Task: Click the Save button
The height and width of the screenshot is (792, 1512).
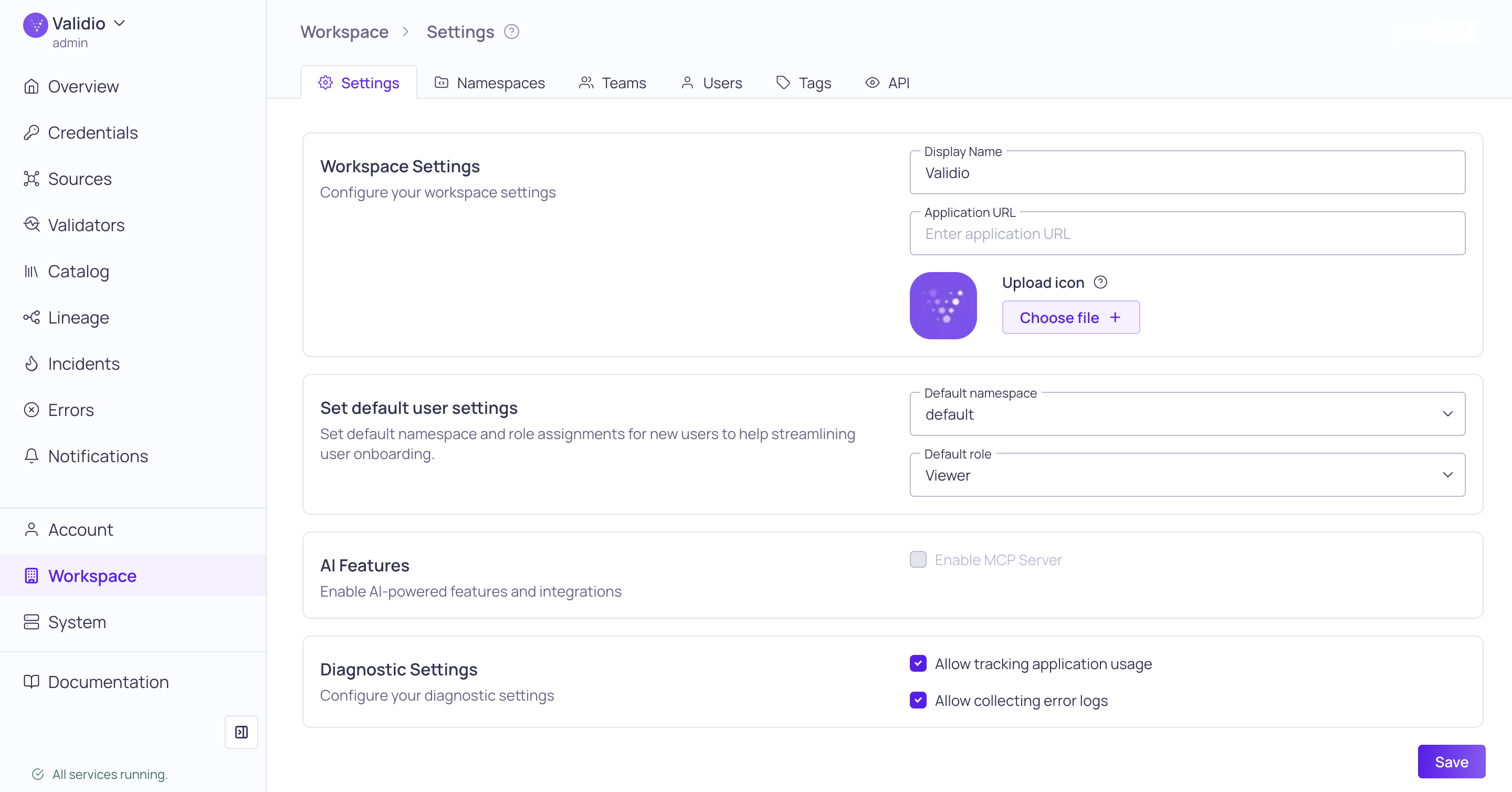Action: pos(1451,762)
